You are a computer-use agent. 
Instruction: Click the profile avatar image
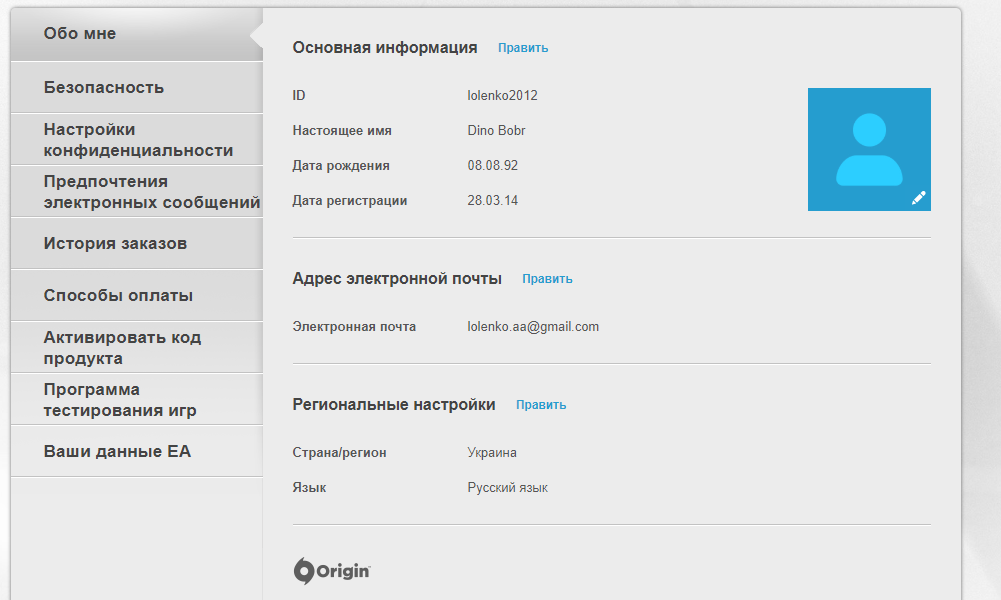click(x=869, y=149)
